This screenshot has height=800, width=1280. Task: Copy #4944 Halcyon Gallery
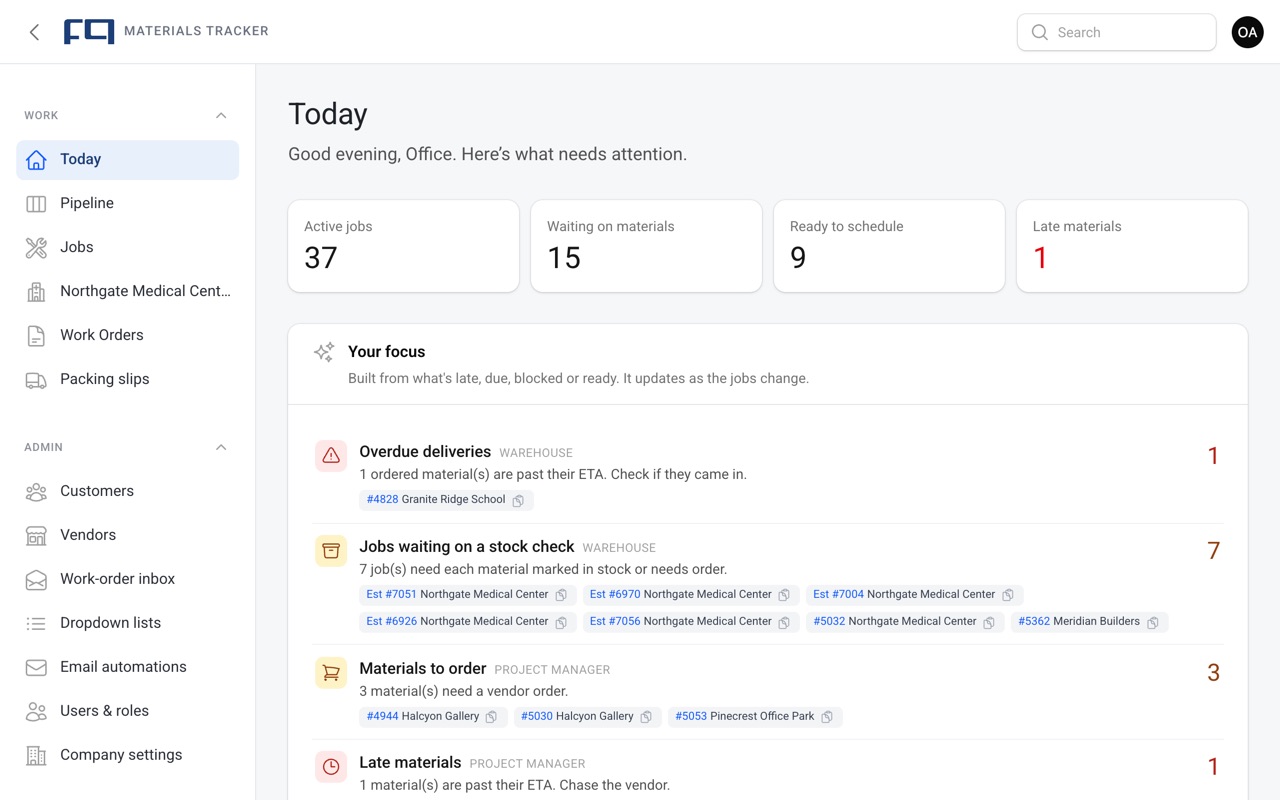pyautogui.click(x=491, y=718)
